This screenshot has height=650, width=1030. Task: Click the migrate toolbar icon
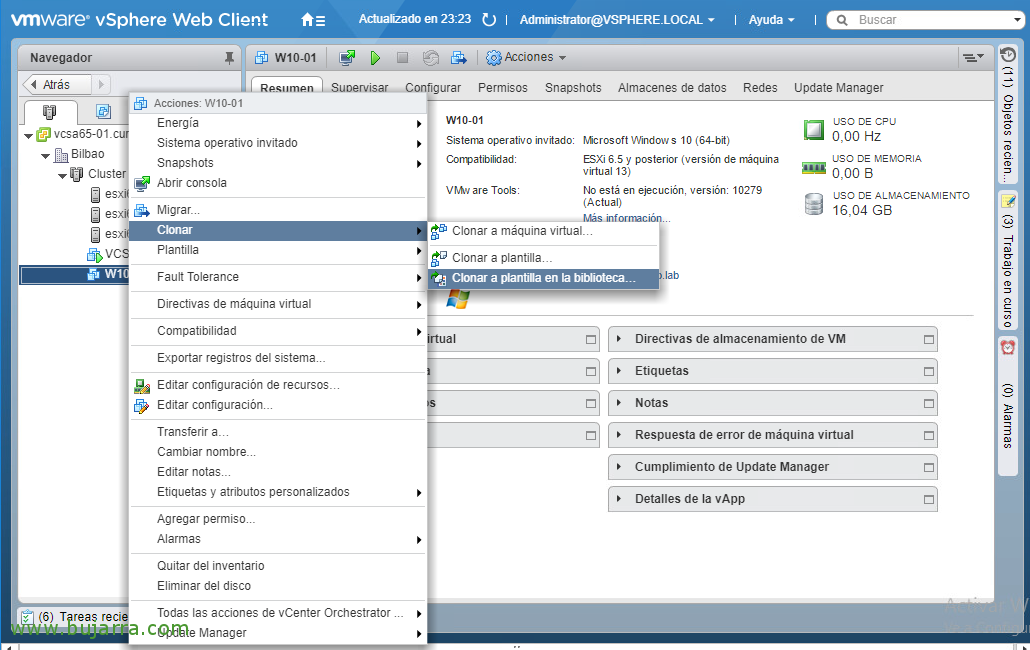coord(459,58)
